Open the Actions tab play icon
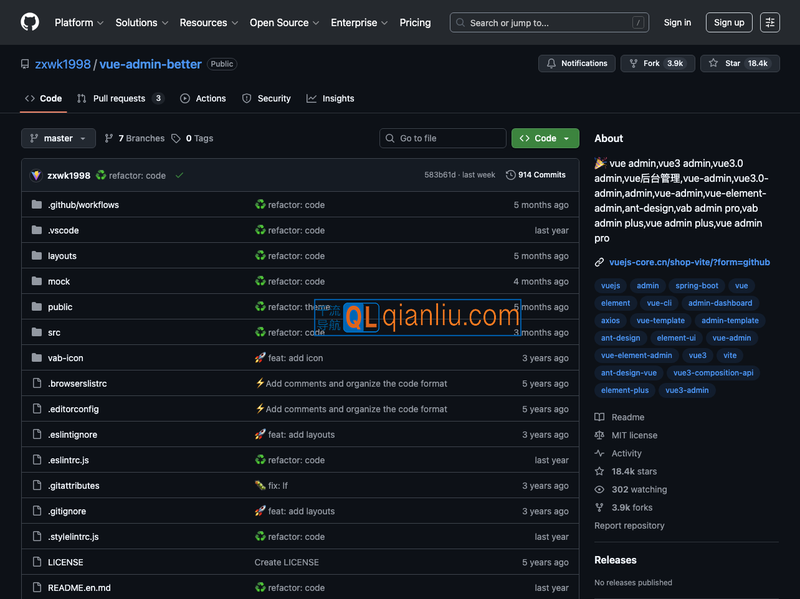Image resolution: width=800 pixels, height=599 pixels. 183,98
